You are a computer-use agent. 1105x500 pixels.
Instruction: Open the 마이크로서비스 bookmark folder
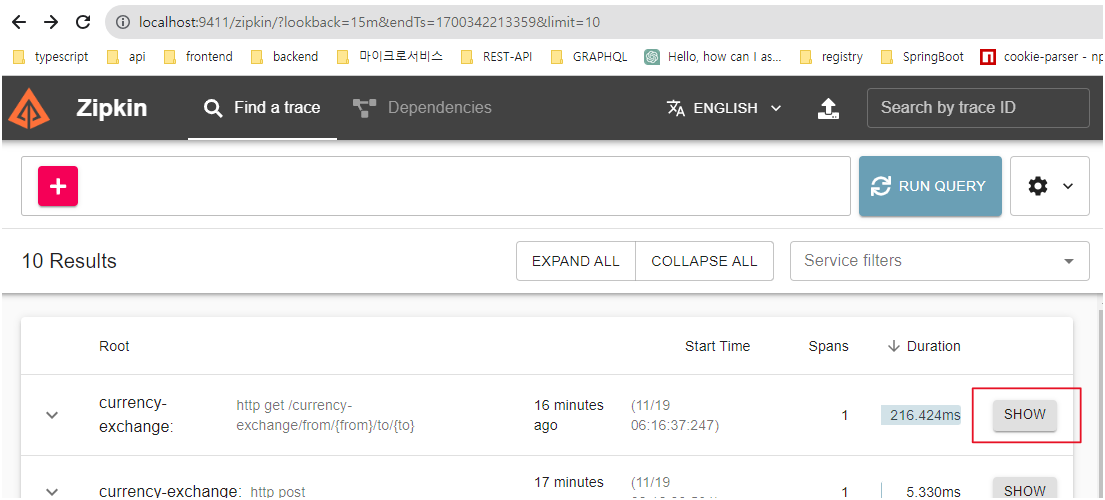point(390,57)
